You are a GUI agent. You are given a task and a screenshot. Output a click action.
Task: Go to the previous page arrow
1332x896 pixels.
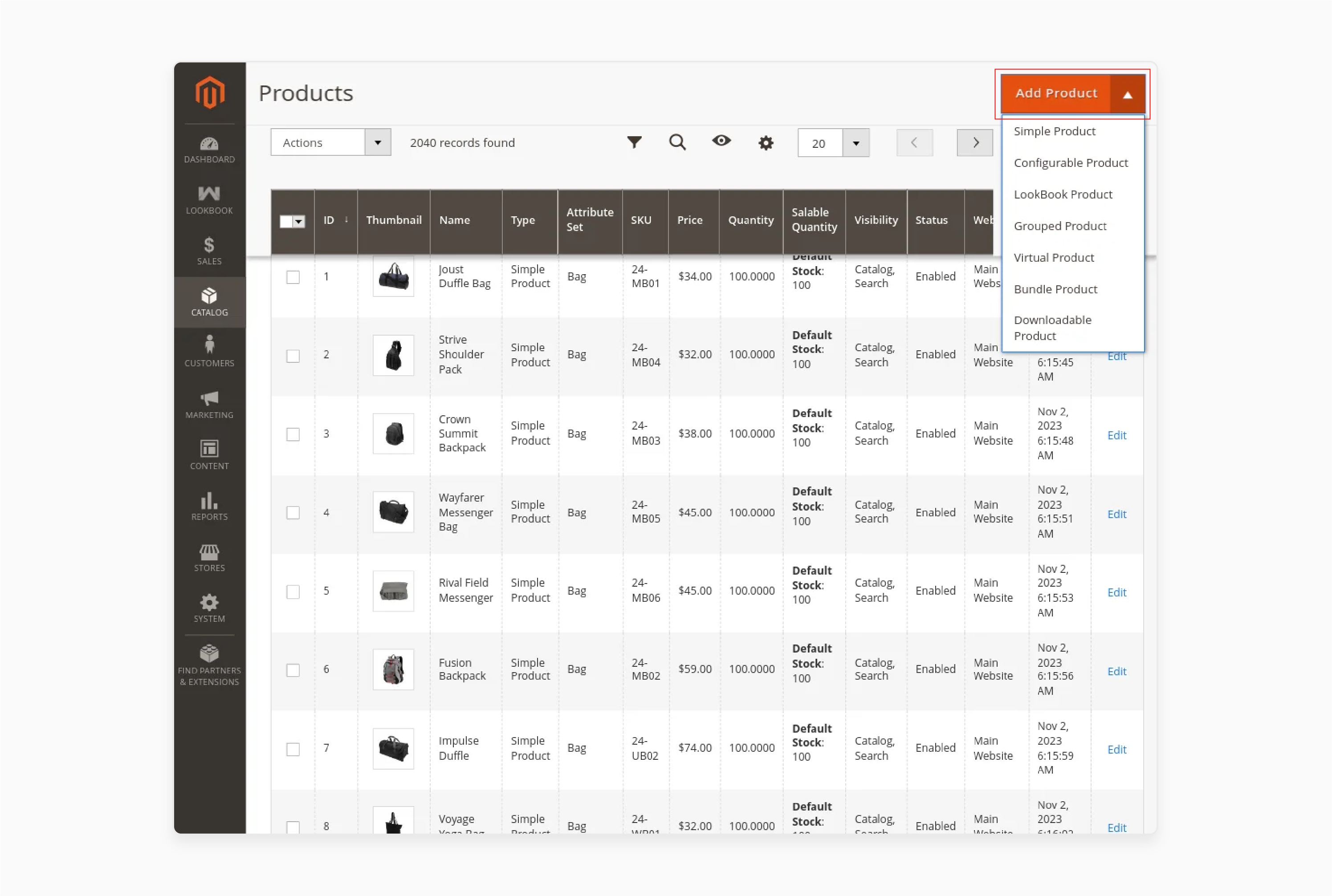click(x=915, y=143)
